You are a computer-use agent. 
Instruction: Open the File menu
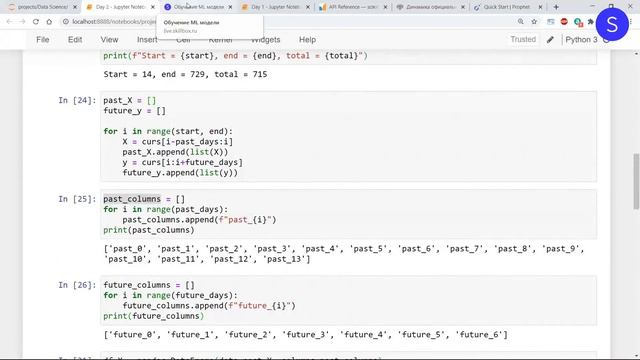point(43,40)
